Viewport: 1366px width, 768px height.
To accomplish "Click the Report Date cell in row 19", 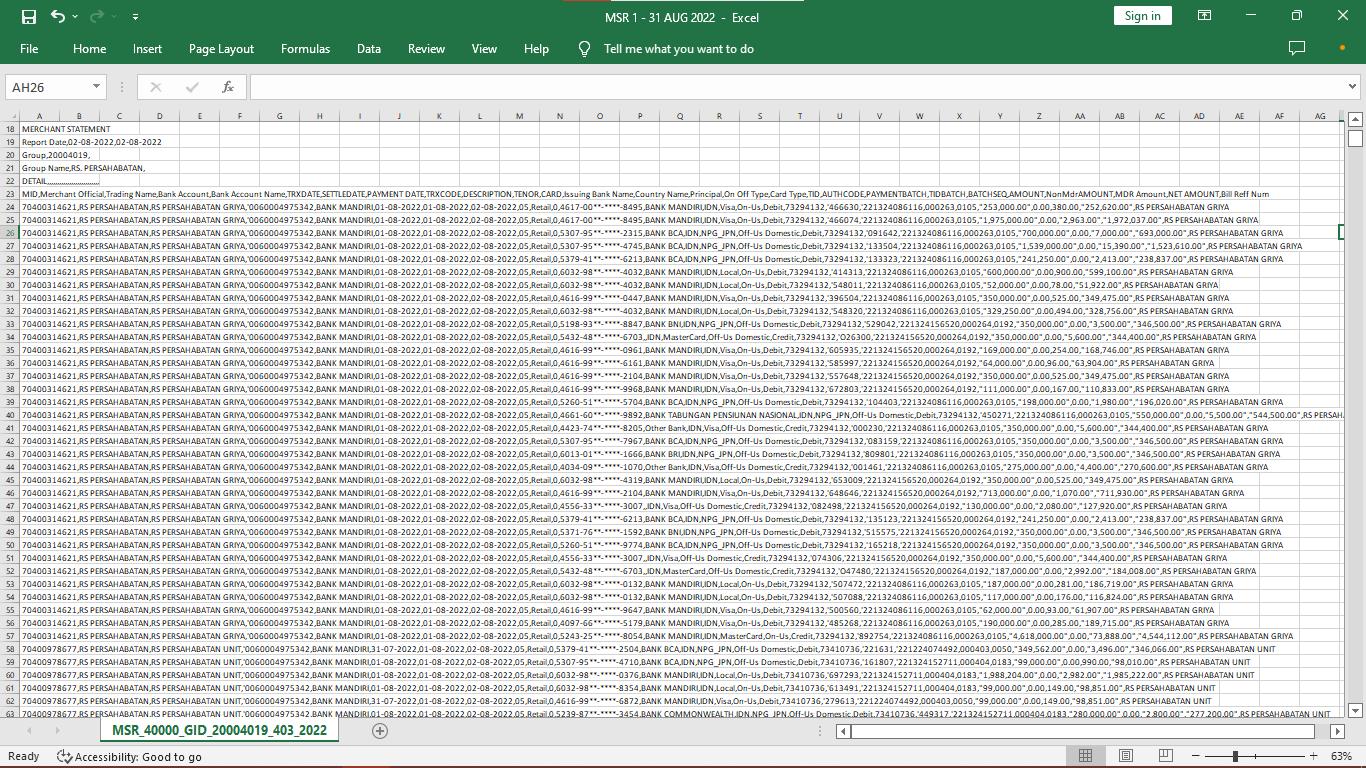I will pos(91,142).
